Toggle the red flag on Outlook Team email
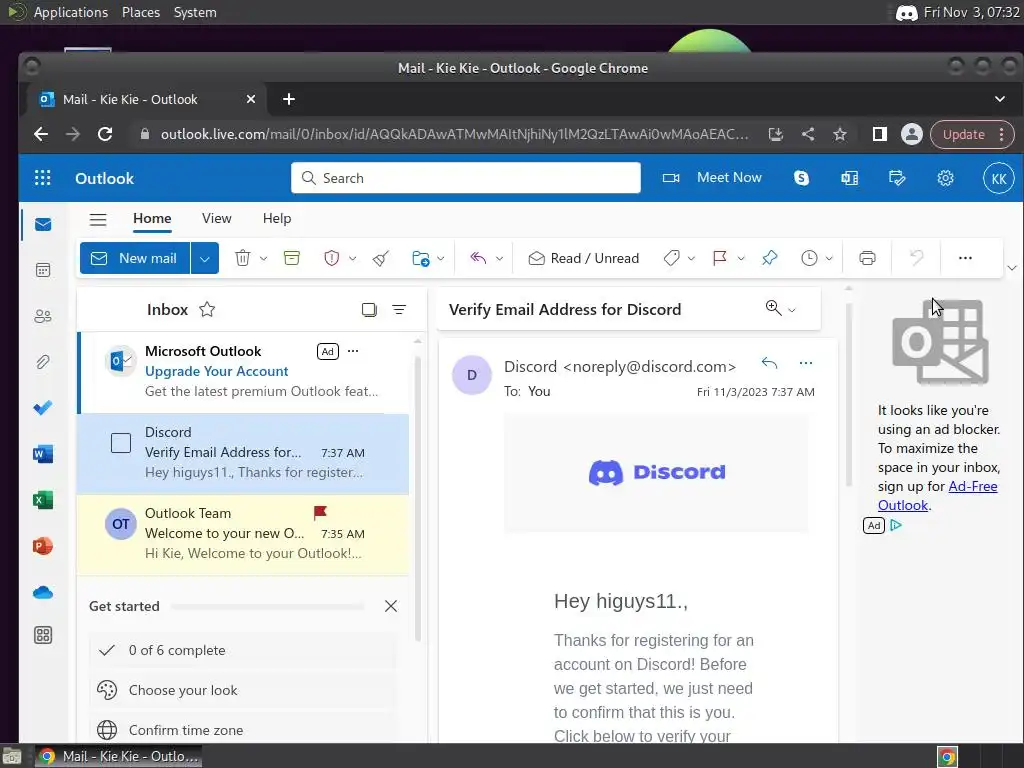The width and height of the screenshot is (1024, 768). pos(320,513)
